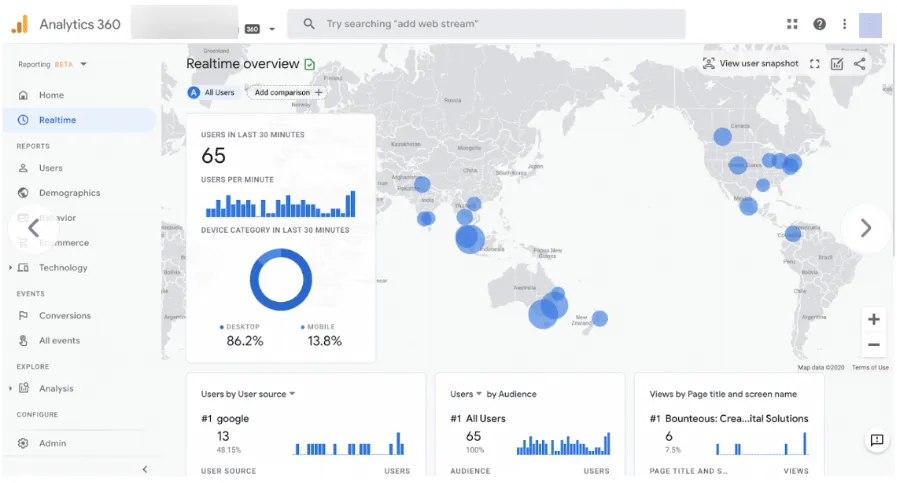Click the share report icon
The height and width of the screenshot is (483, 897).
(x=860, y=64)
